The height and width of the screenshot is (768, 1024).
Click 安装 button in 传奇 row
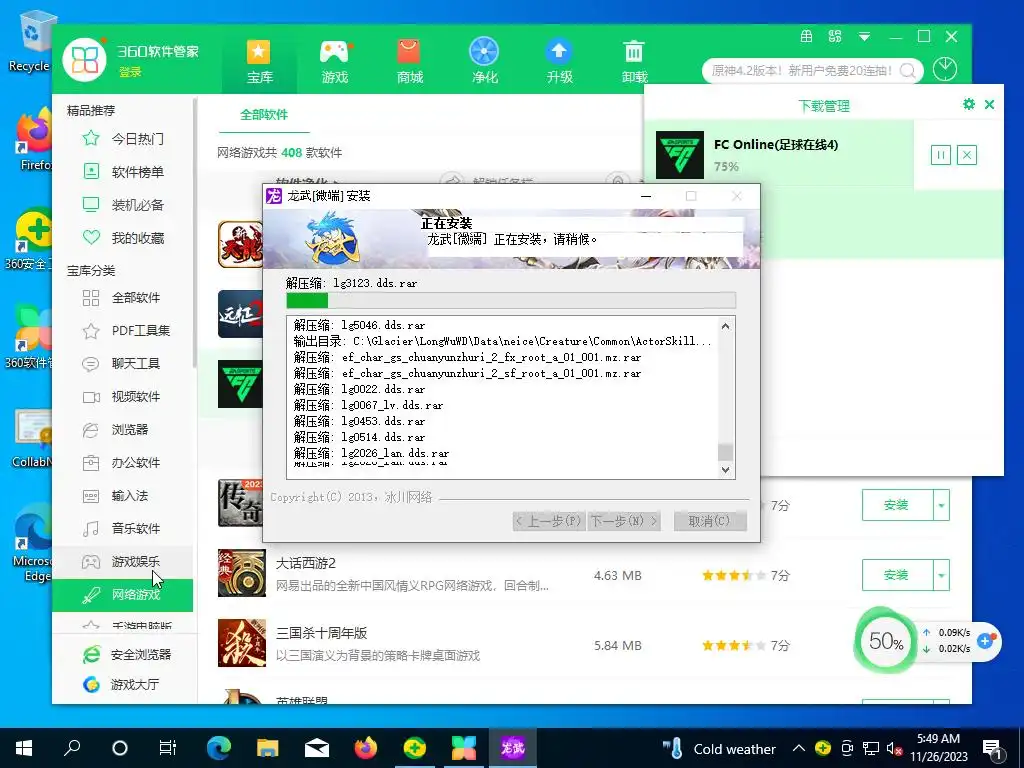pos(897,505)
